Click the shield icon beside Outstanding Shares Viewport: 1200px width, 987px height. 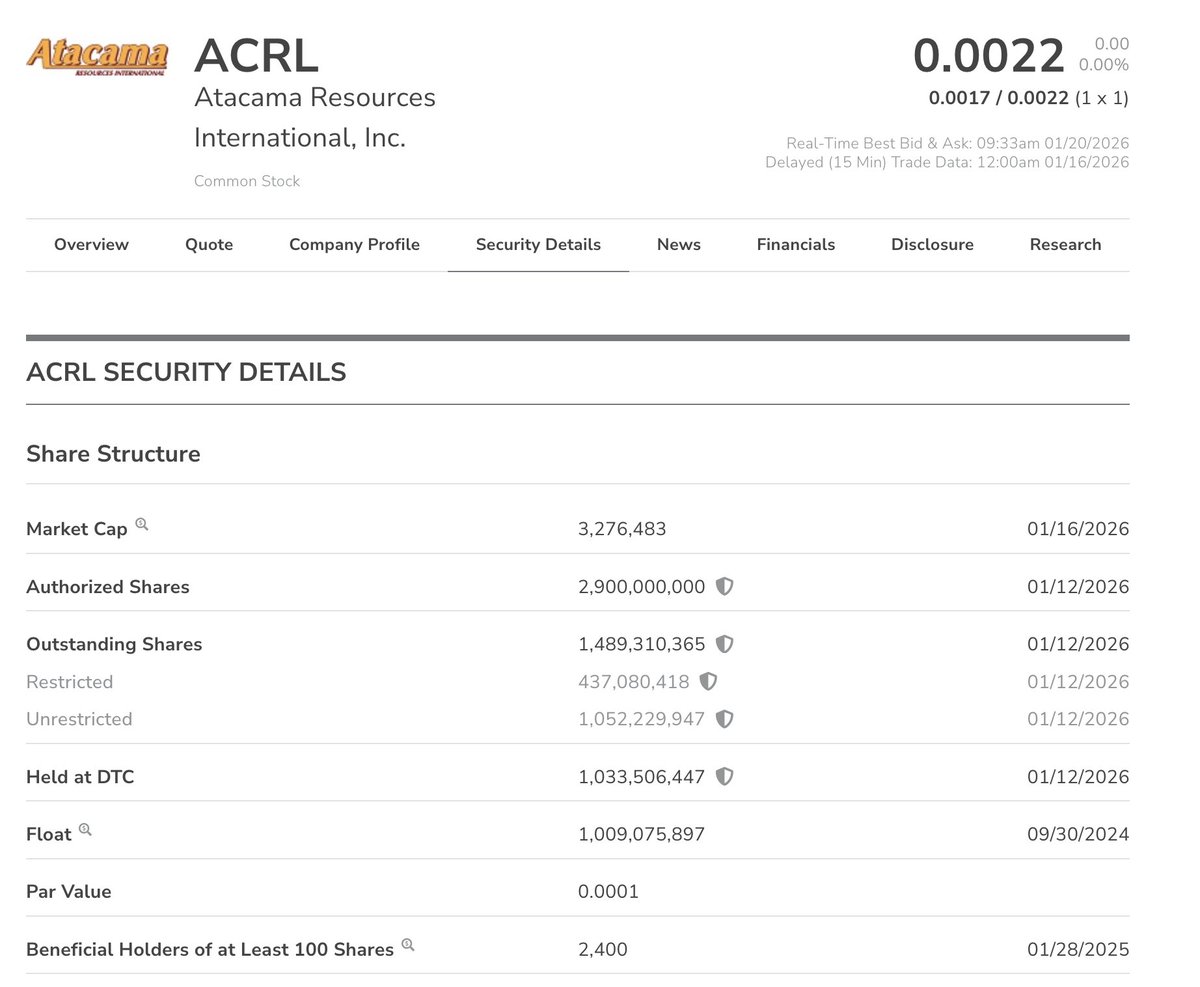coord(725,644)
